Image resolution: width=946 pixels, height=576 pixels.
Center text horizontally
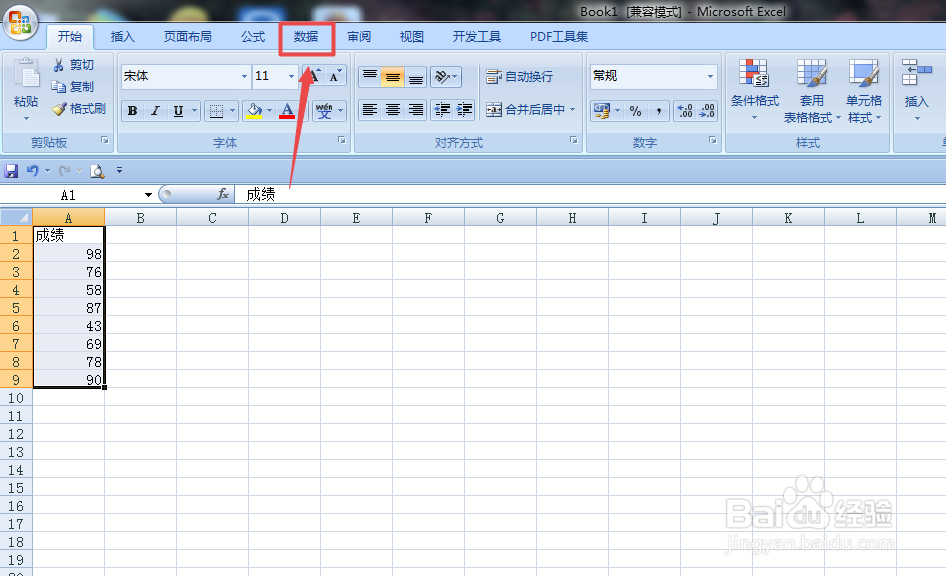click(x=392, y=110)
